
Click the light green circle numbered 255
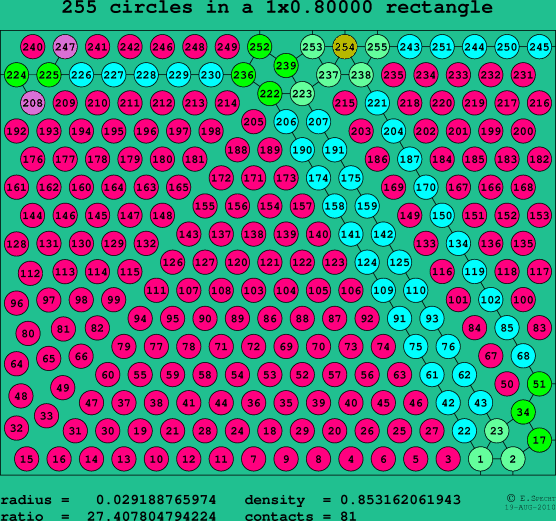(377, 47)
